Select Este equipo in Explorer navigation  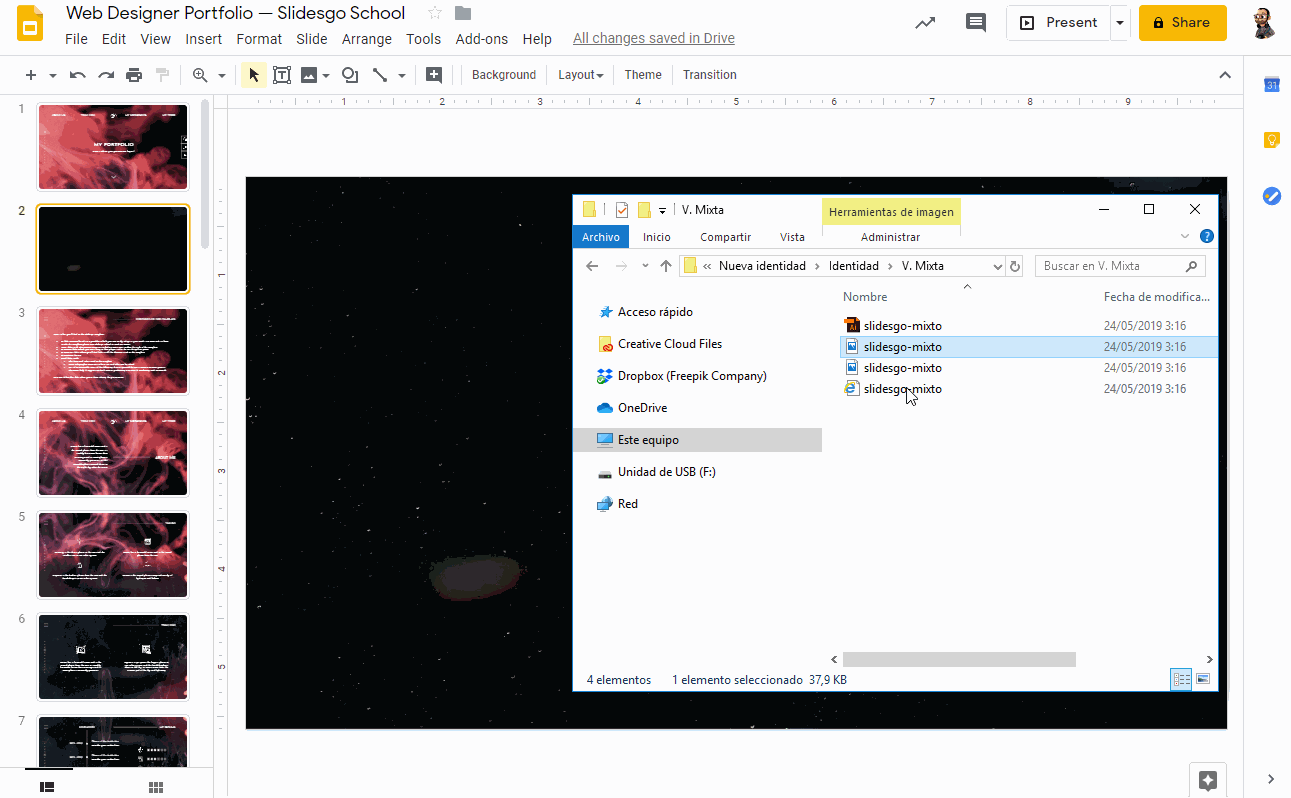pyautogui.click(x=698, y=440)
